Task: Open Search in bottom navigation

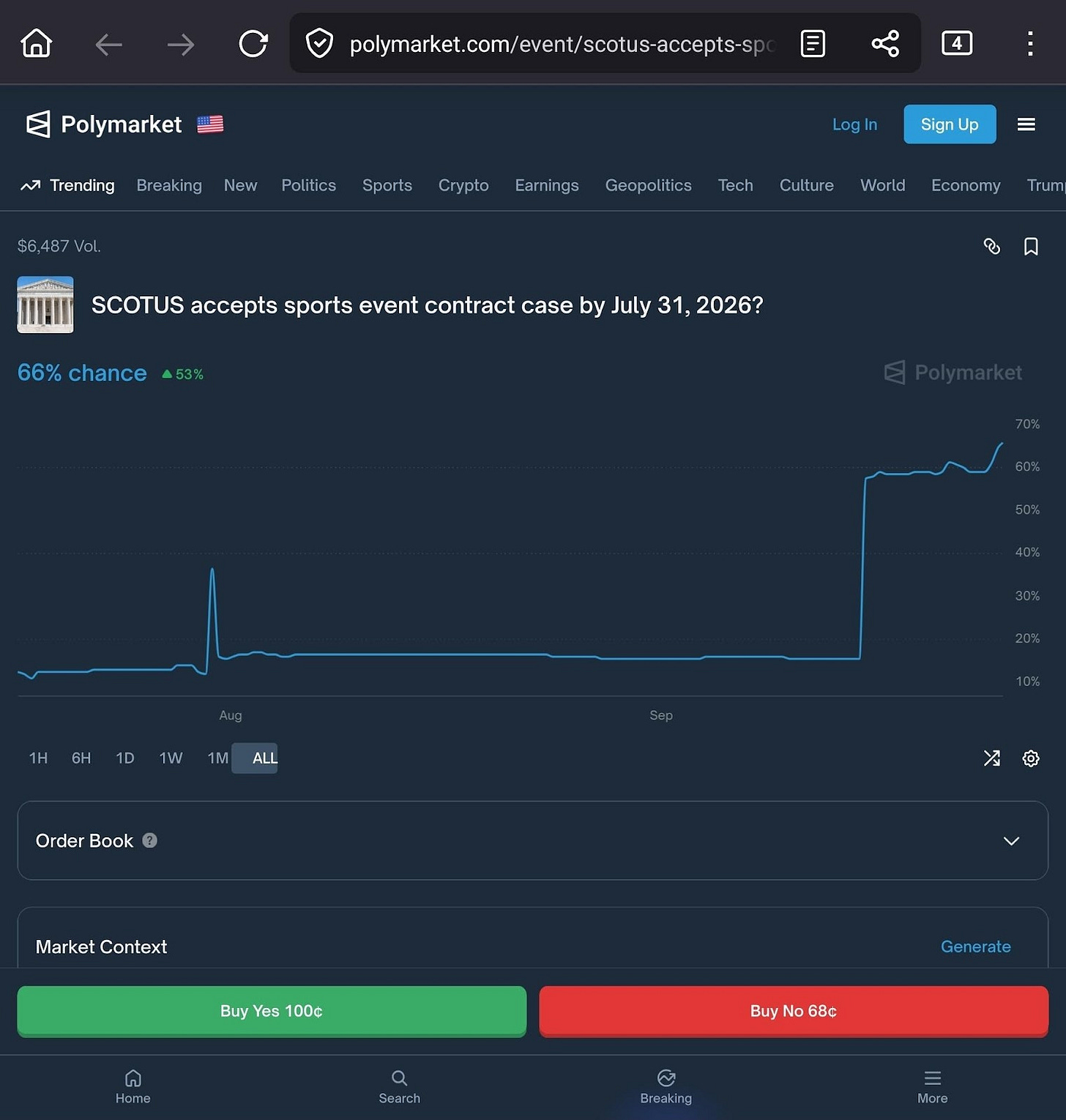Action: [399, 1087]
